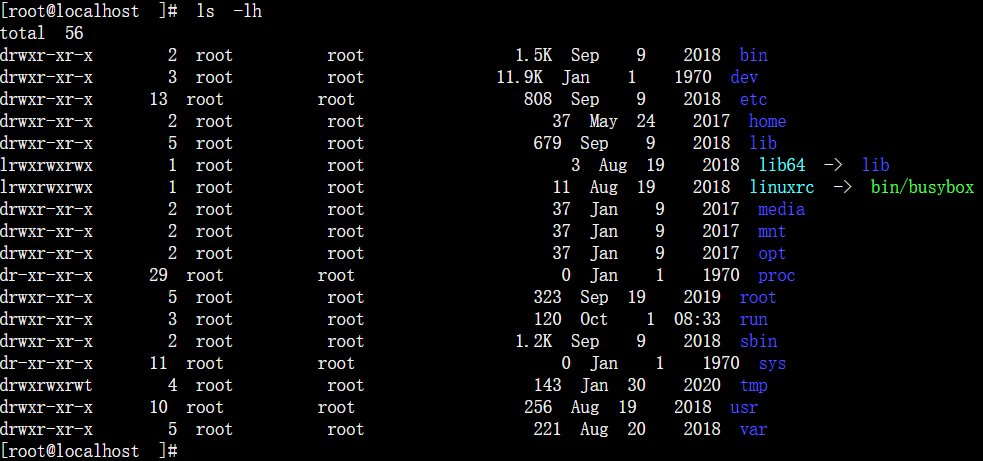Screen dimensions: 983x461
Task: Click the '808' size of etc
Action: (x=538, y=99)
